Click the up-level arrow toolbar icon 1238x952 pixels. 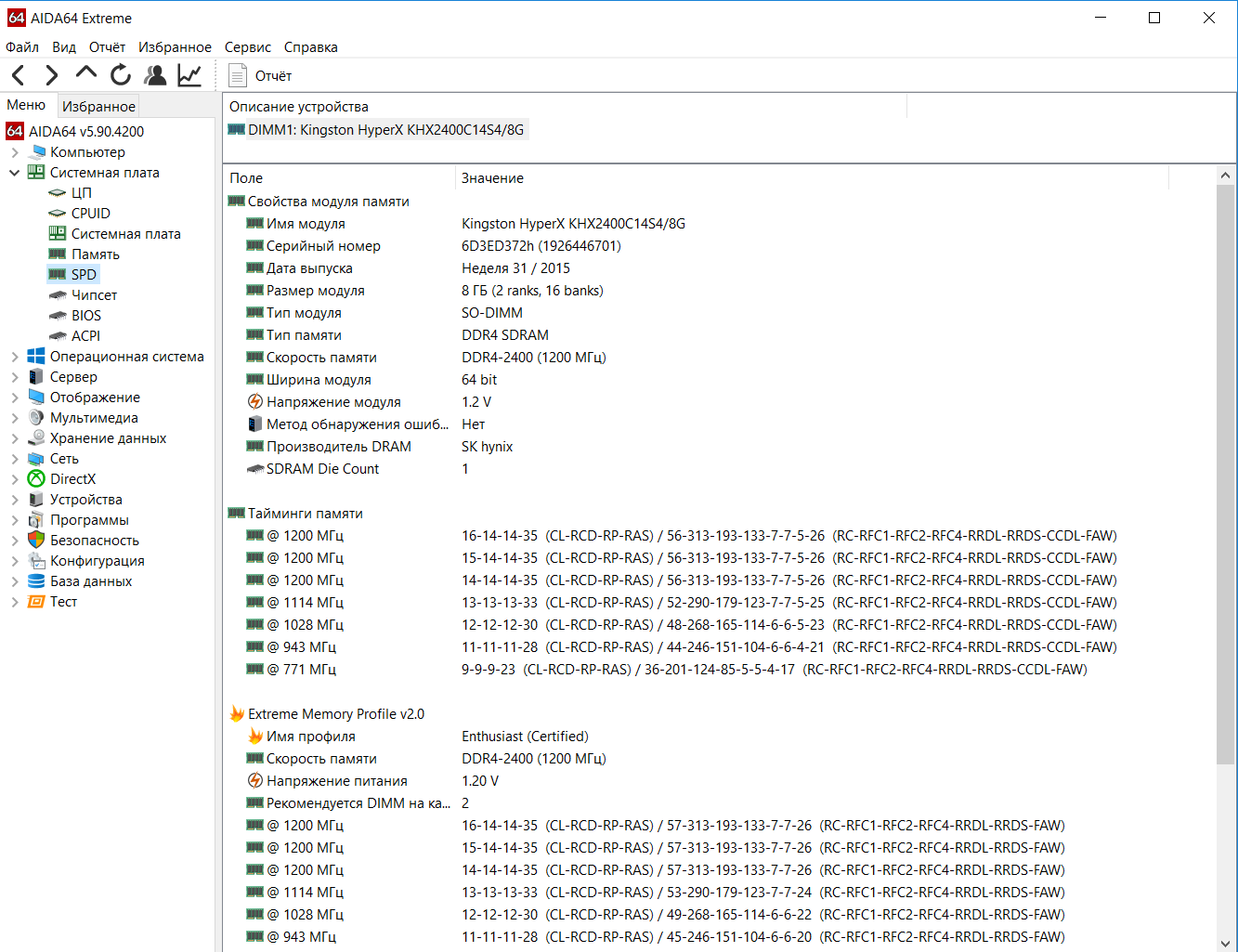point(86,74)
